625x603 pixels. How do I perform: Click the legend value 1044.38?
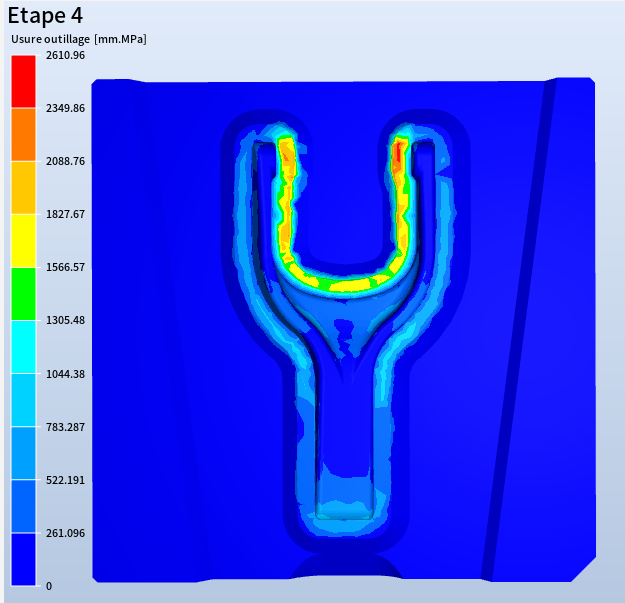65,374
